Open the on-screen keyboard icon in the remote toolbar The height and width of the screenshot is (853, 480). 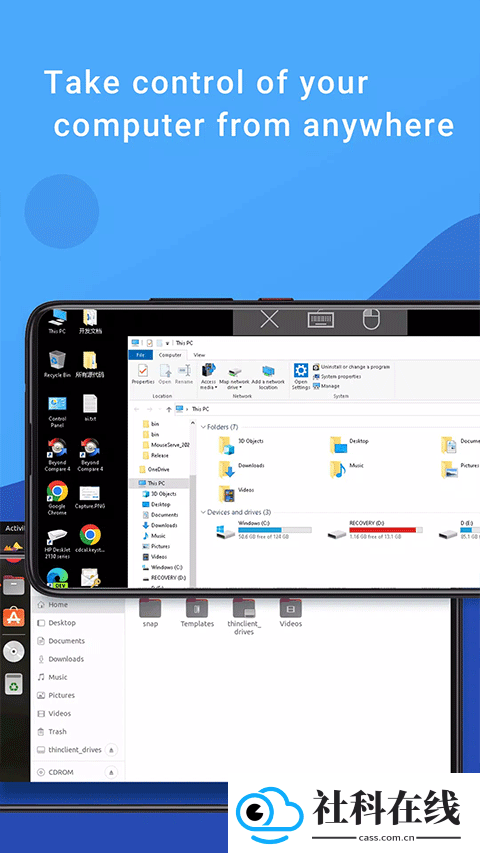tap(321, 319)
